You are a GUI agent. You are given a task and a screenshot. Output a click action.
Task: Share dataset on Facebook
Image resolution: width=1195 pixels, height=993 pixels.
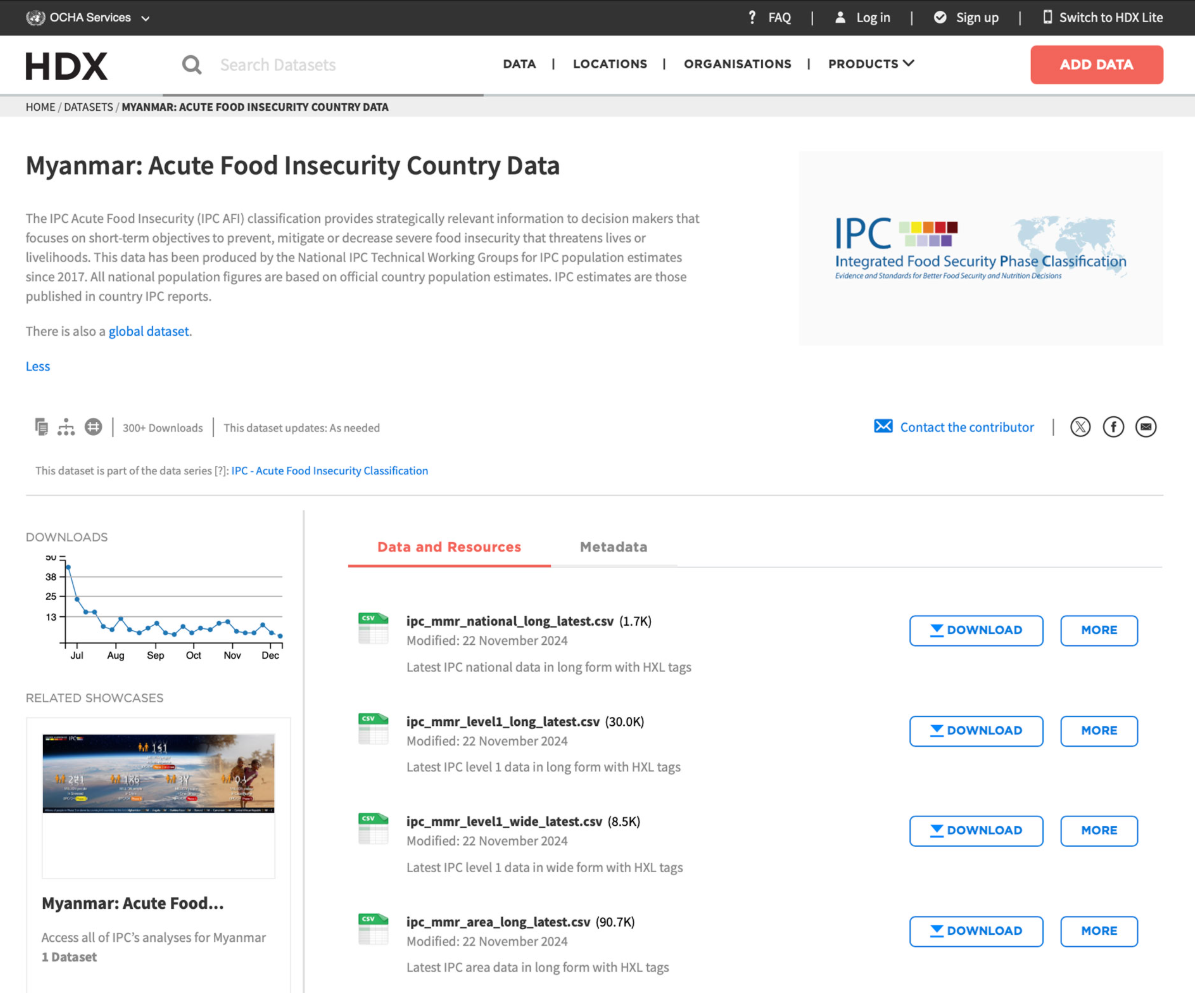point(1113,427)
